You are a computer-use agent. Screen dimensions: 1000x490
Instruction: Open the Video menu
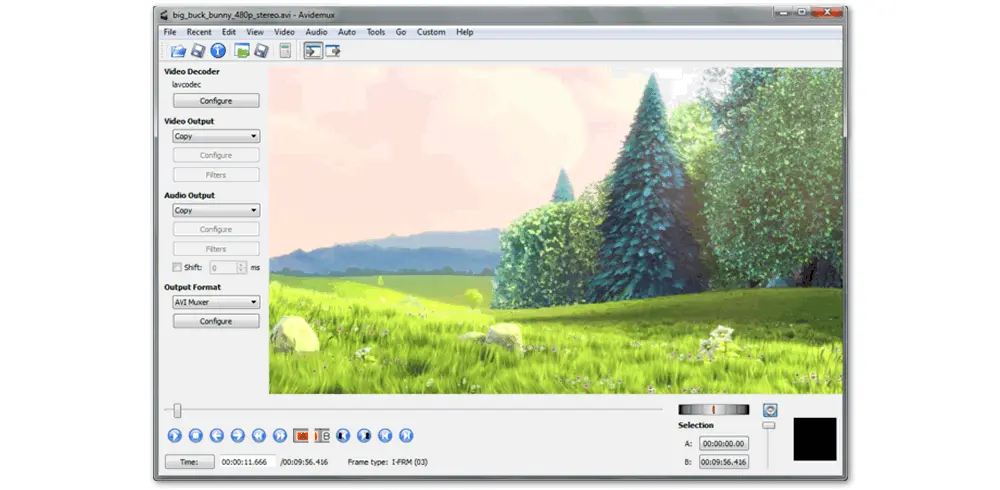284,32
